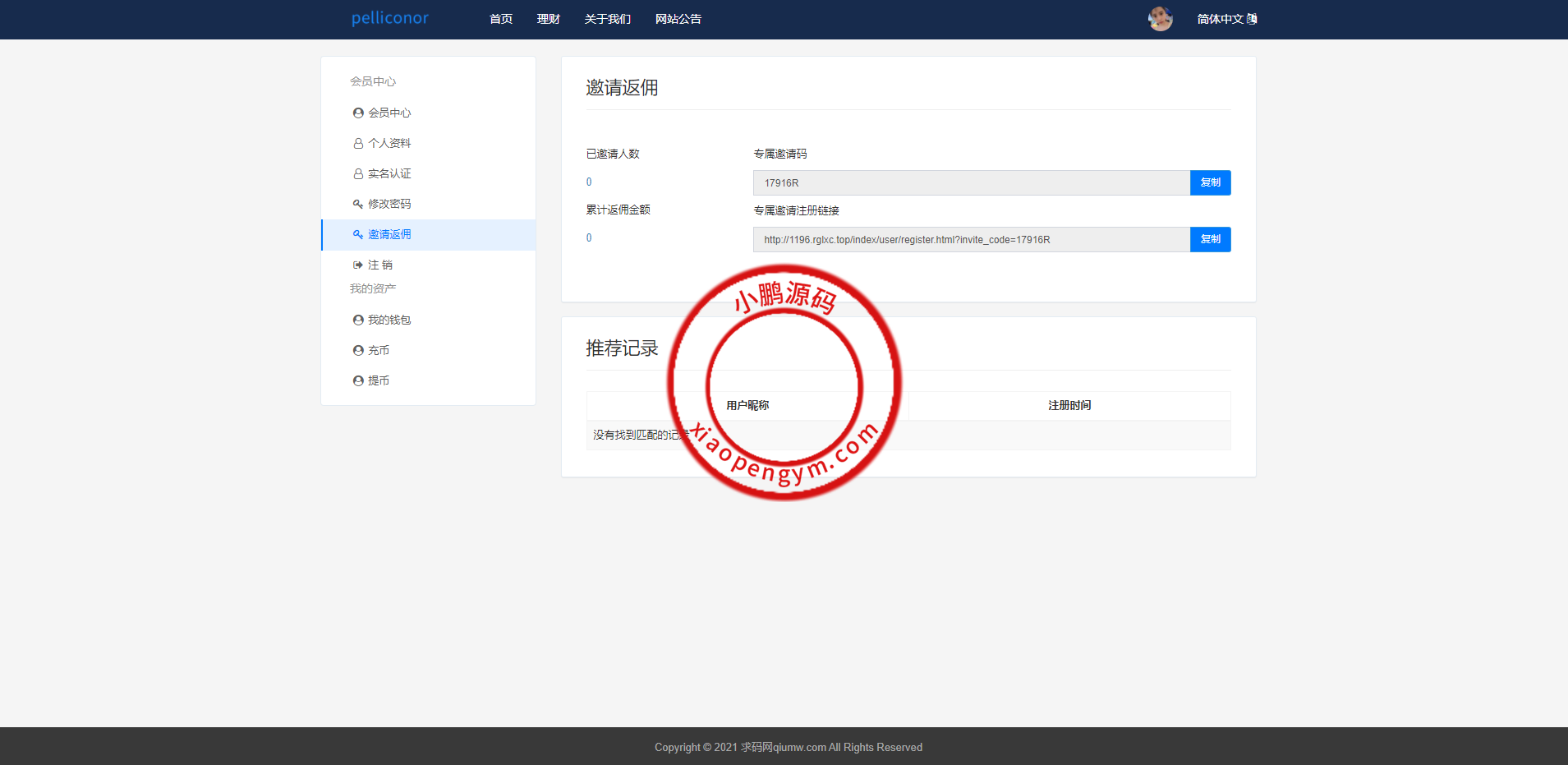
Task: Go to 理财 in the top navigation
Action: pyautogui.click(x=548, y=19)
